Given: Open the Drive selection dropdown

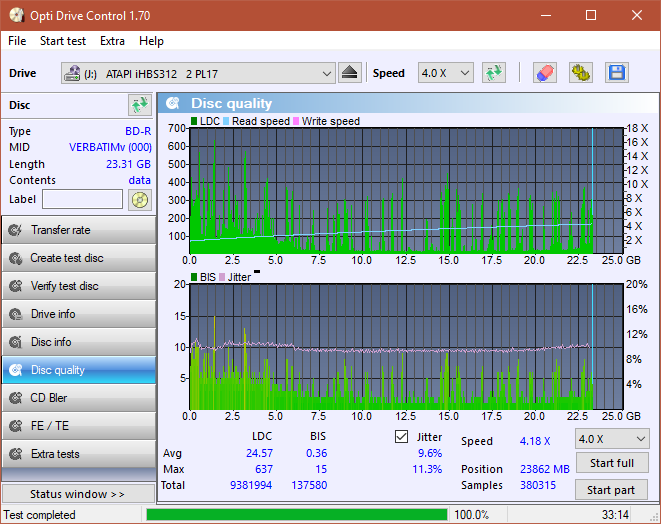Looking at the screenshot, I should click(198, 73).
